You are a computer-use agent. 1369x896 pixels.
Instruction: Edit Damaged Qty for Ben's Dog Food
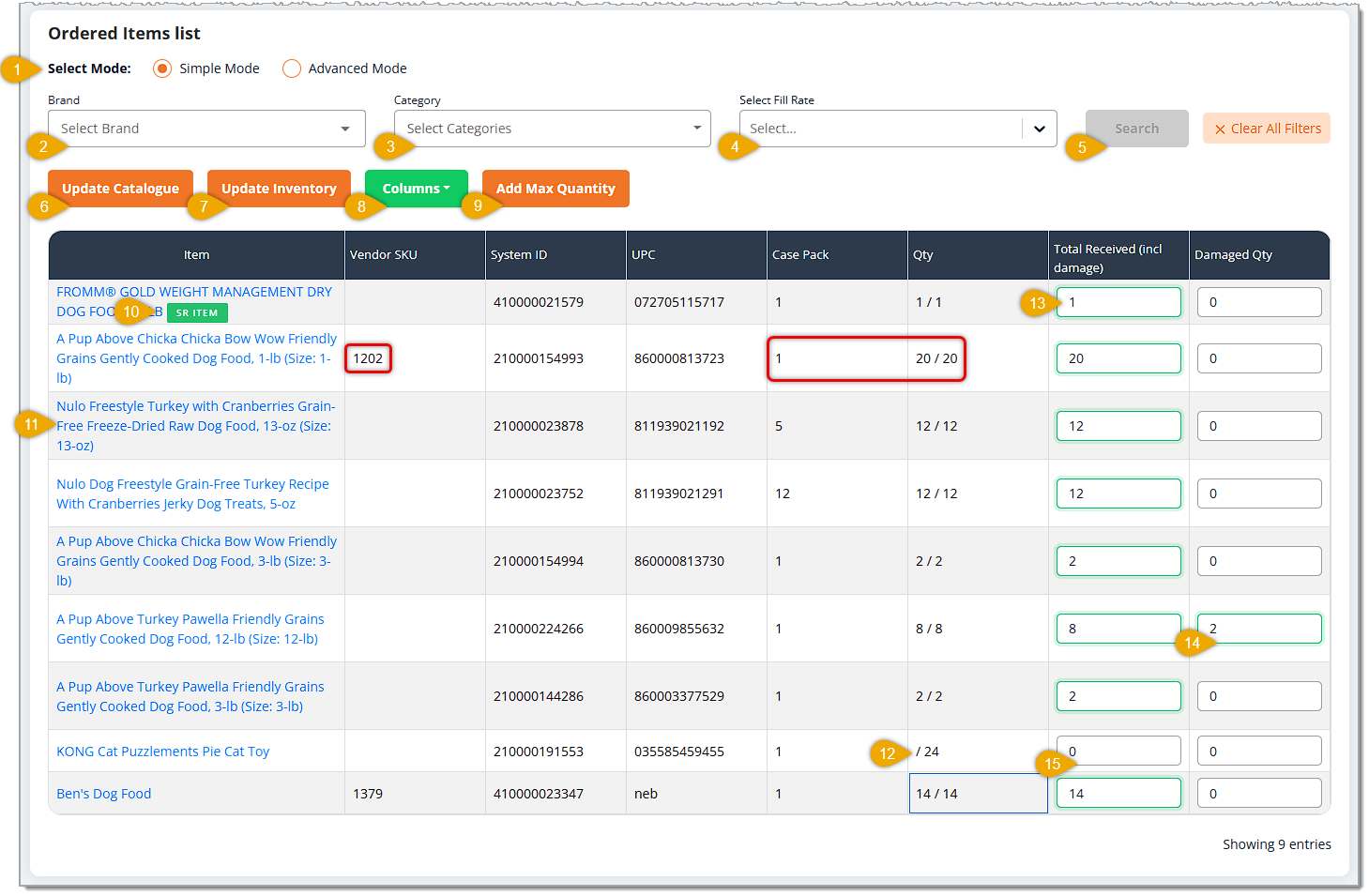(x=1259, y=794)
